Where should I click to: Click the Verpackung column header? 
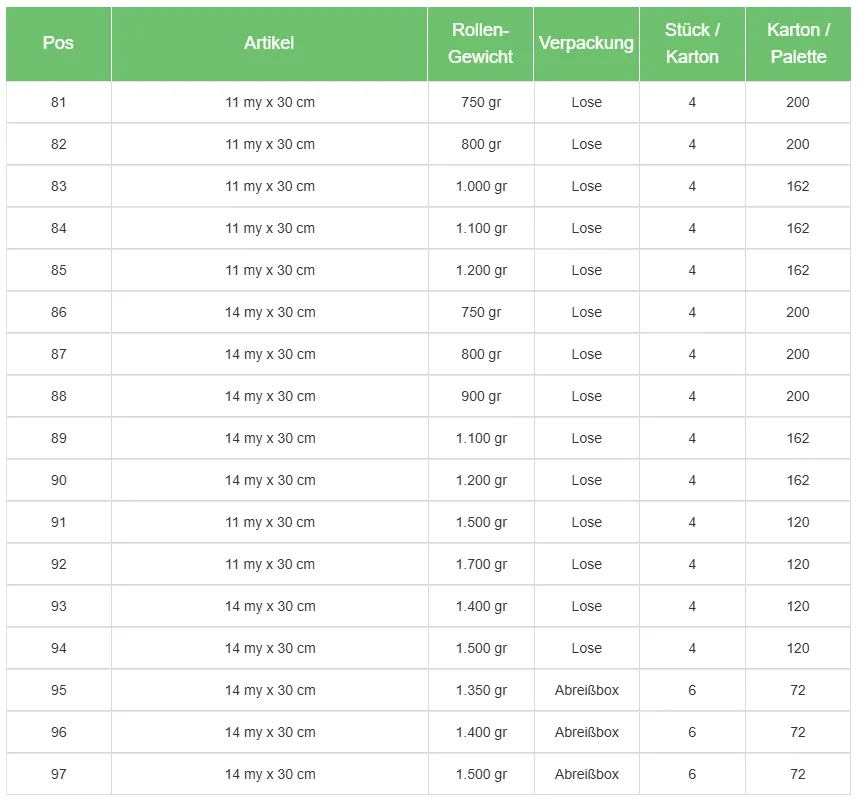pos(586,43)
